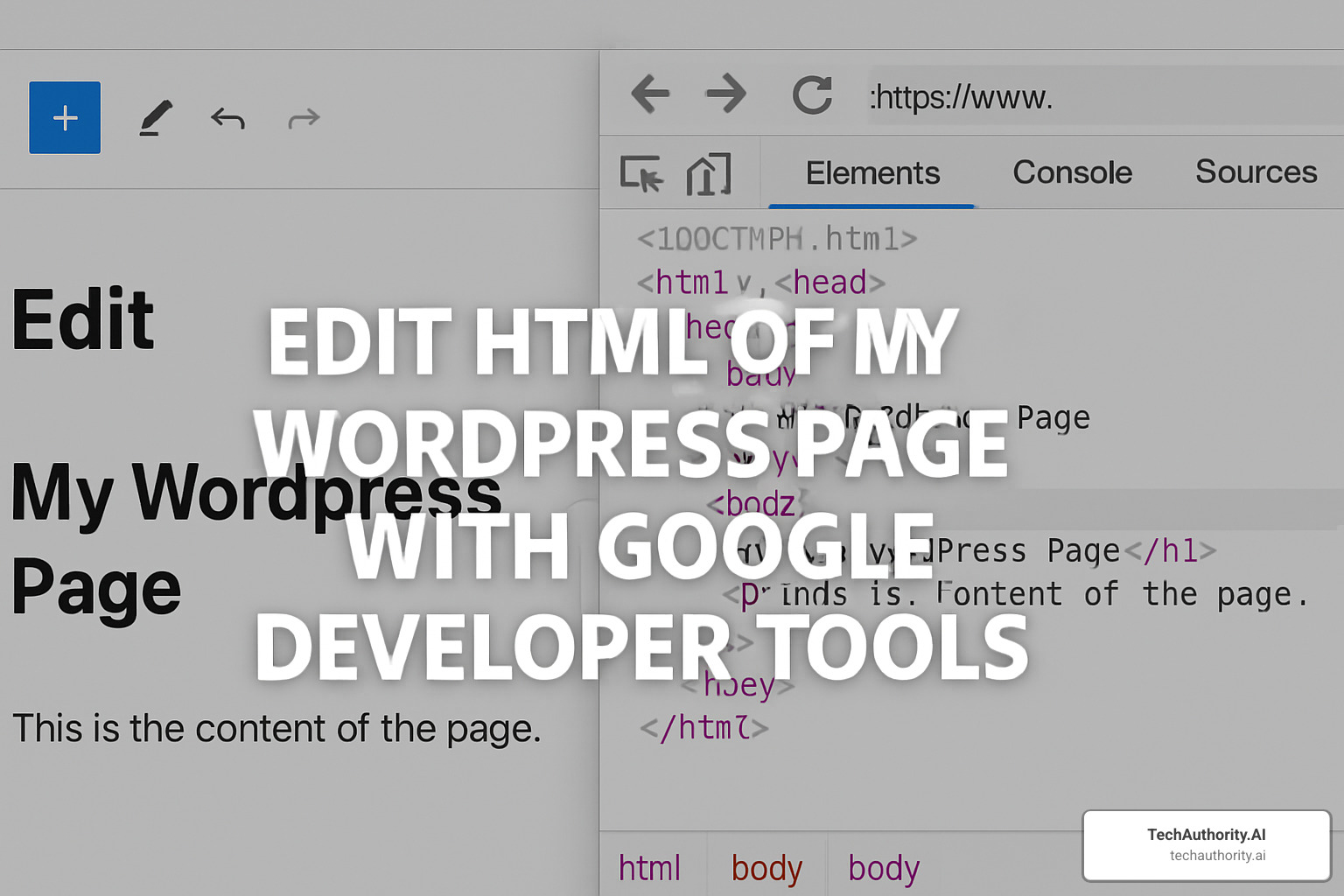Activate the inspect element cursor icon
Screen dimensions: 1344x896
point(641,173)
